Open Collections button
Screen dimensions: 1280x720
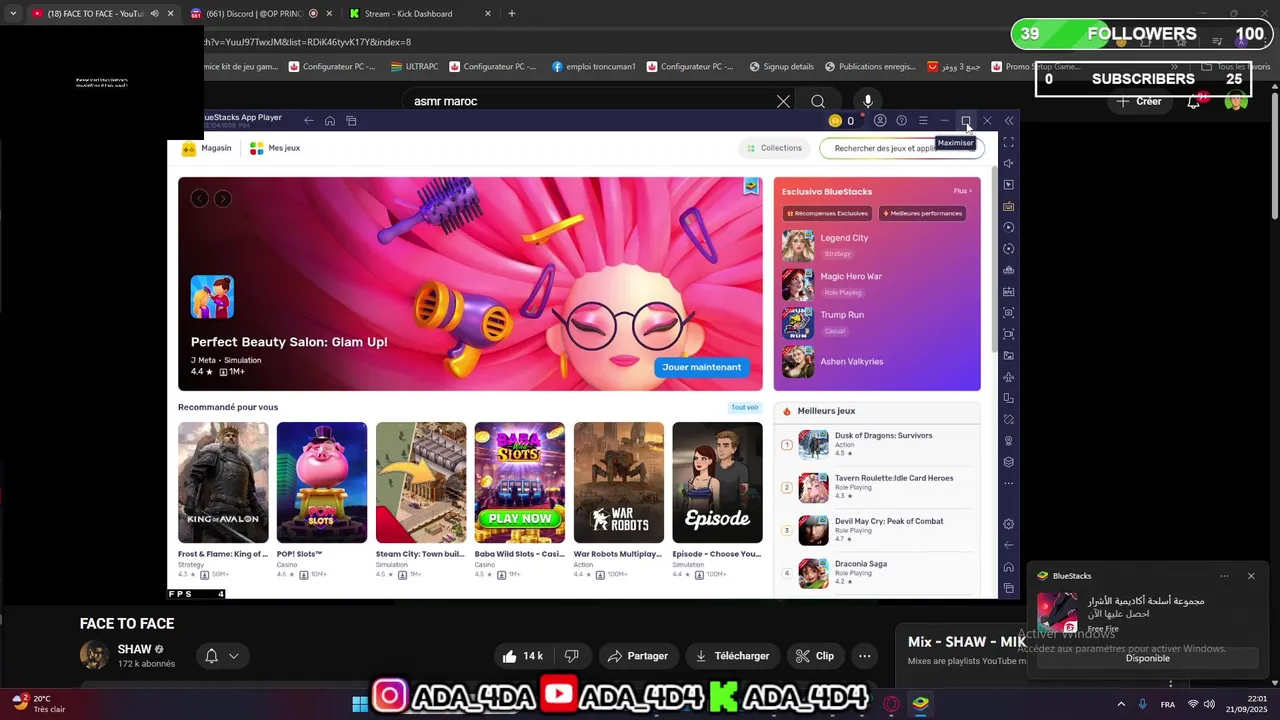click(x=774, y=148)
